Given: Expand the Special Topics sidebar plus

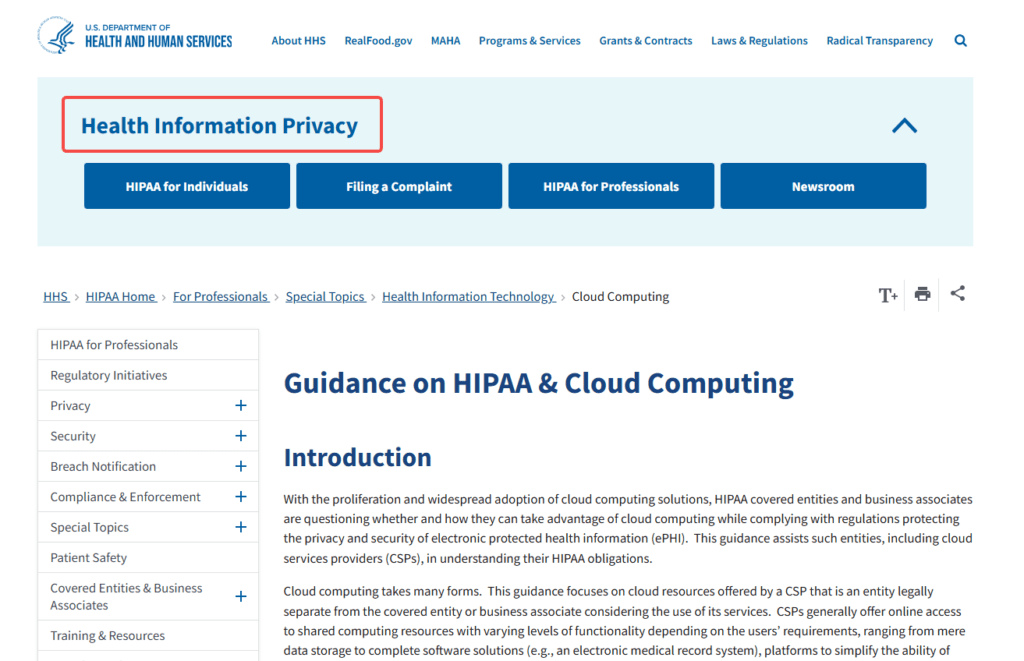Looking at the screenshot, I should pyautogui.click(x=240, y=527).
